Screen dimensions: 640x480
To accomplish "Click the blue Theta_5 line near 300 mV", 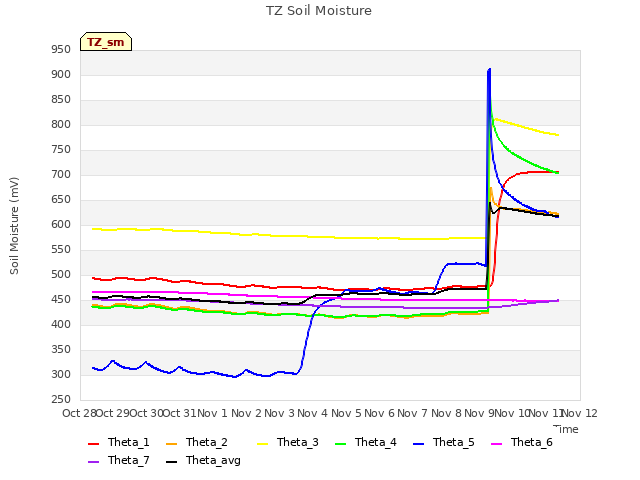I will [196, 373].
